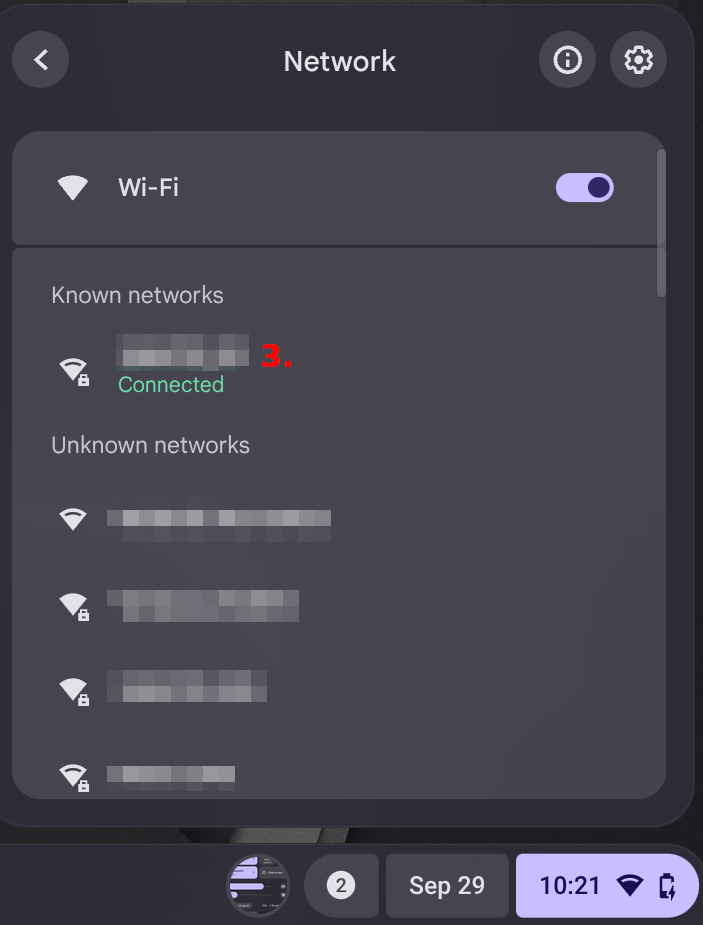Click the Wi-Fi signal icon in the header row
The width and height of the screenshot is (703, 925).
(72, 187)
